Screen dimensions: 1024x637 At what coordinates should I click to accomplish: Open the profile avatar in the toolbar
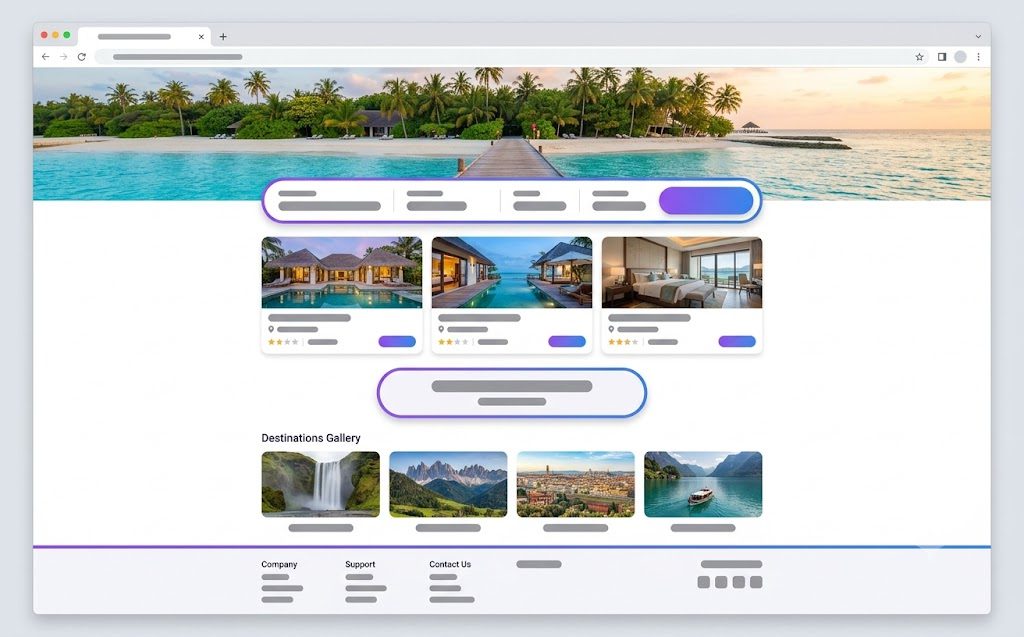click(x=960, y=57)
